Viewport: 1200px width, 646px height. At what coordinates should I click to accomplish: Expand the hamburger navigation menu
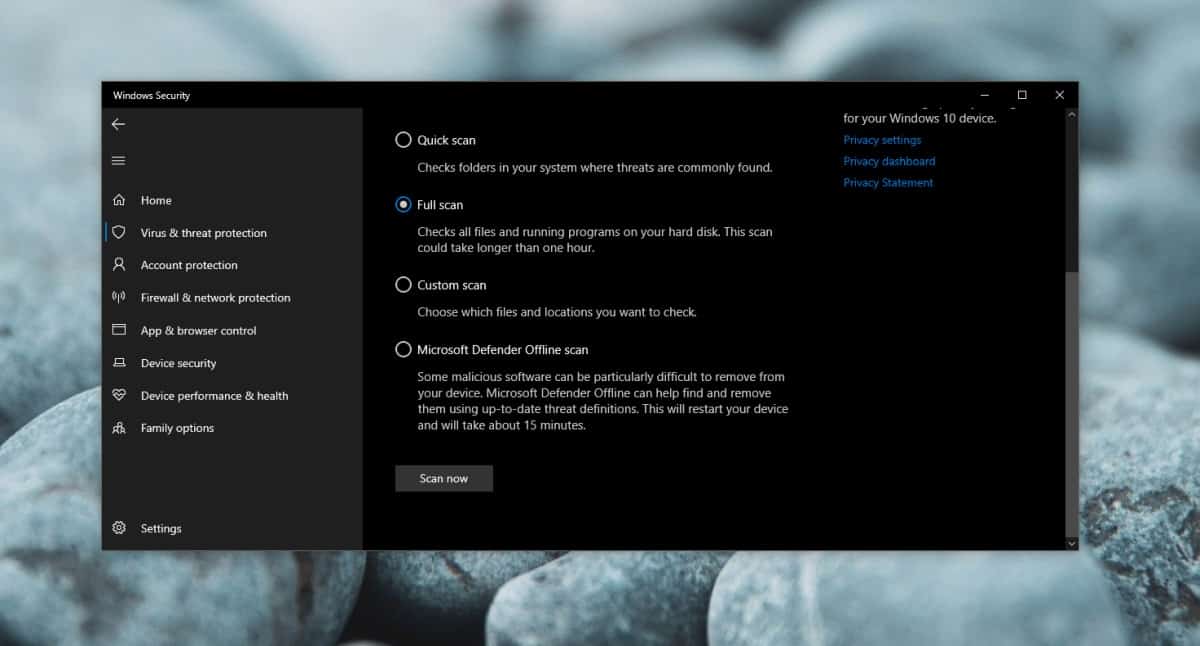[118, 161]
